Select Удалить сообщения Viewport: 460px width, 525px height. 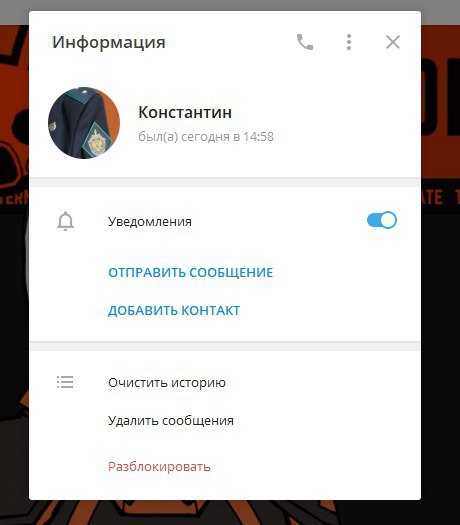coord(171,421)
